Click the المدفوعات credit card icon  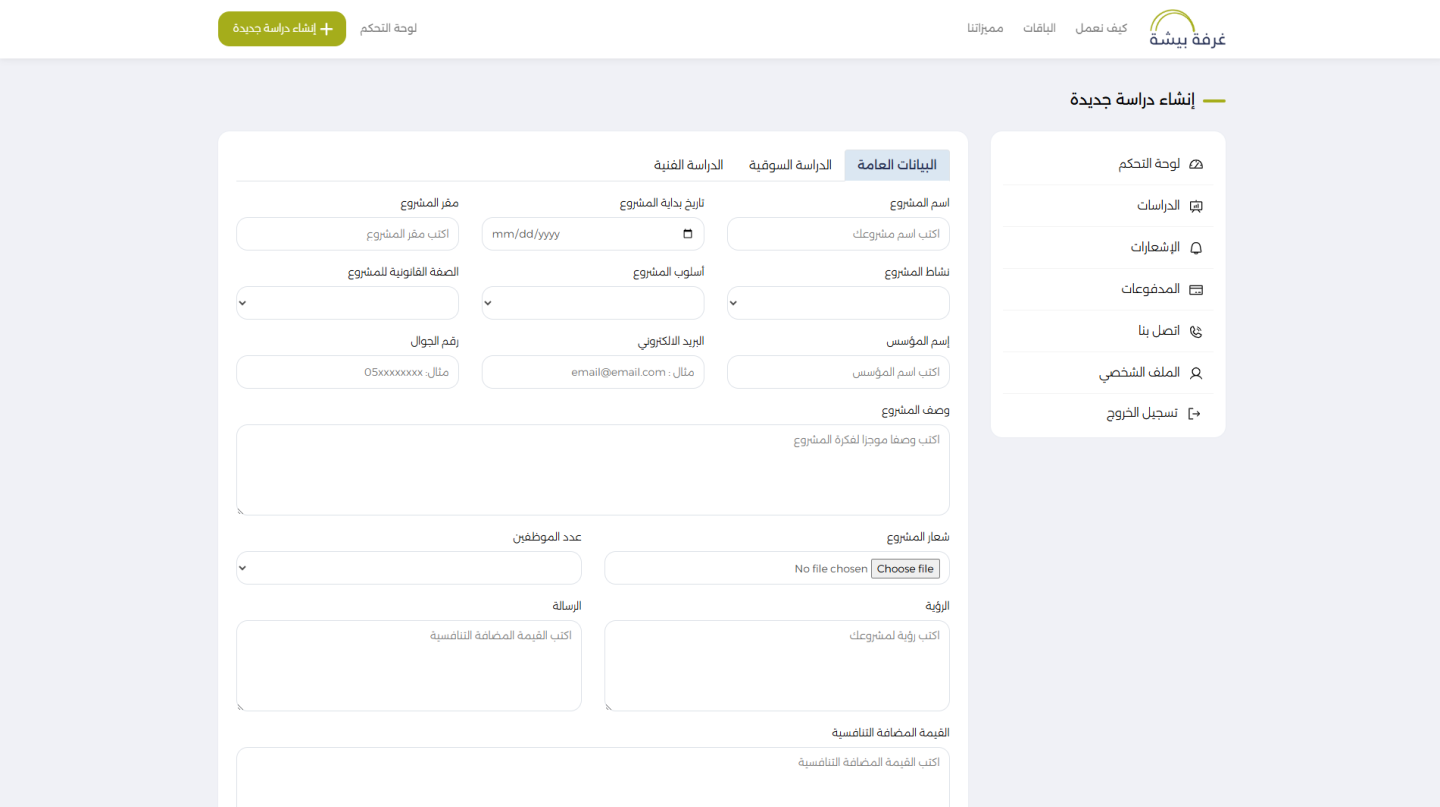point(1196,290)
